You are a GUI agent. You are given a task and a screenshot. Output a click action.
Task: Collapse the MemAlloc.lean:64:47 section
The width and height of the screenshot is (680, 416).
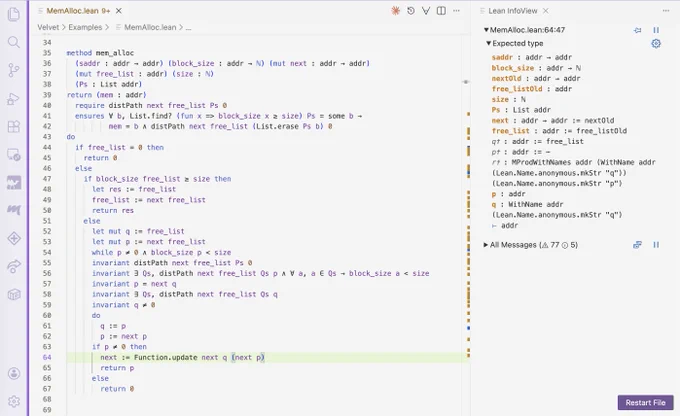[486, 30]
